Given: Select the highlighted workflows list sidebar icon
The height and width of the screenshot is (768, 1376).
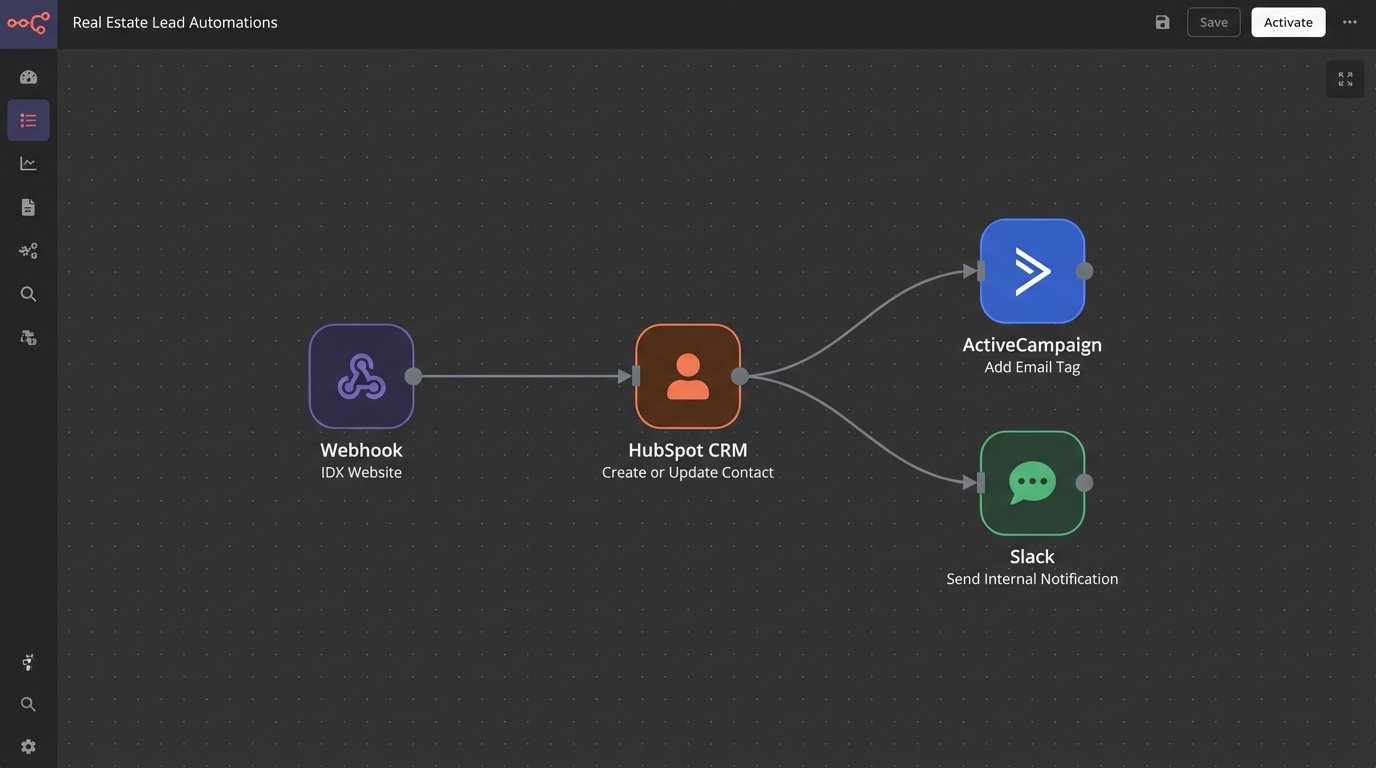Looking at the screenshot, I should [x=28, y=120].
